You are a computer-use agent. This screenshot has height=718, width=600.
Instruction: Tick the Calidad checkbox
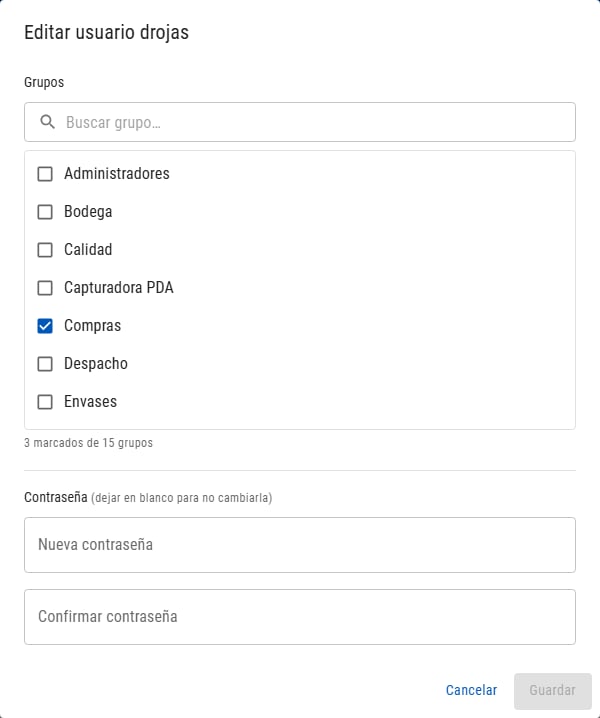[45, 250]
